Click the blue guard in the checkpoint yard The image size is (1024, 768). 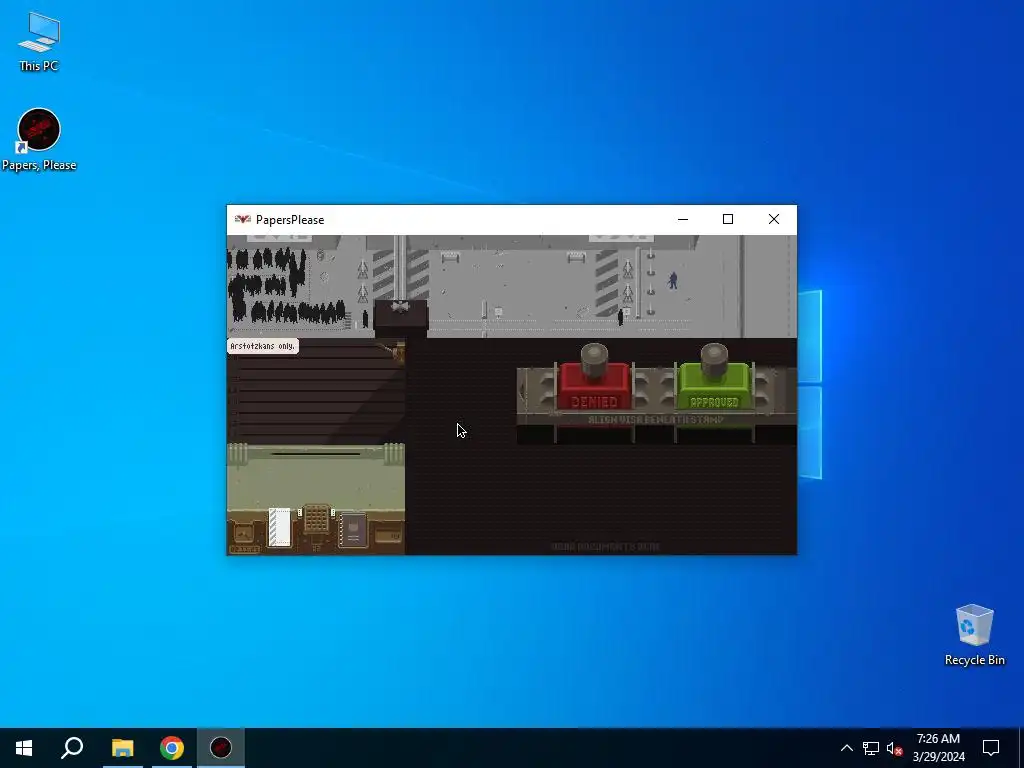[673, 280]
